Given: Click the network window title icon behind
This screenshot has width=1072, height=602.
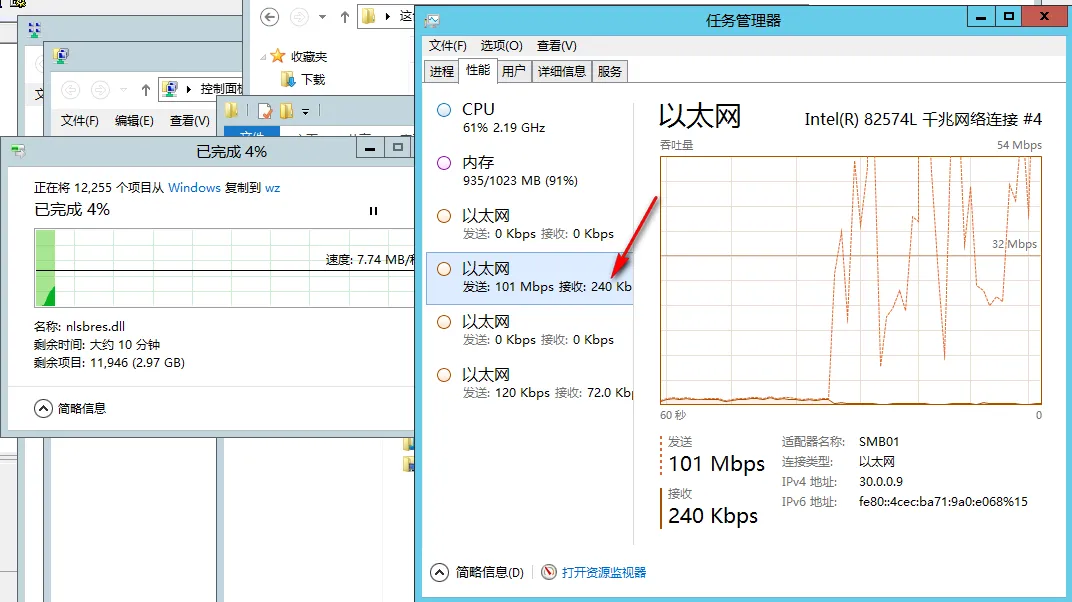Looking at the screenshot, I should (x=34, y=29).
